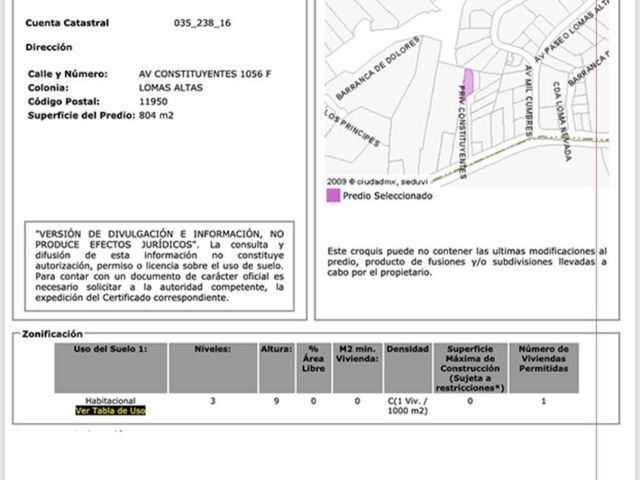The width and height of the screenshot is (640, 480).
Task: Click the Habitacional land use cell
Action: coord(110,401)
